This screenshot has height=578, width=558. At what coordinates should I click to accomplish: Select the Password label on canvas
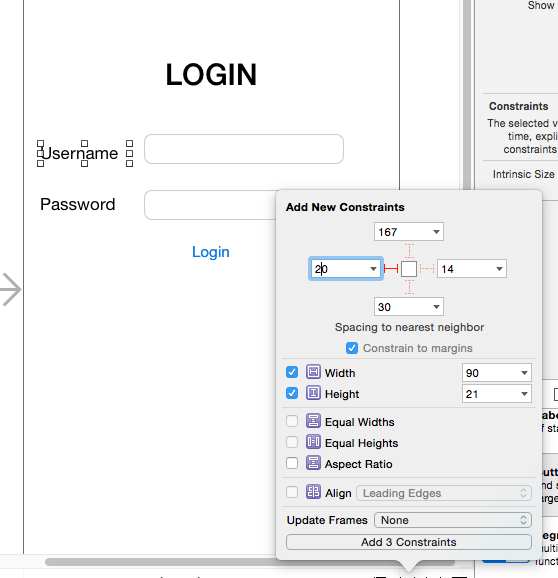tap(78, 204)
